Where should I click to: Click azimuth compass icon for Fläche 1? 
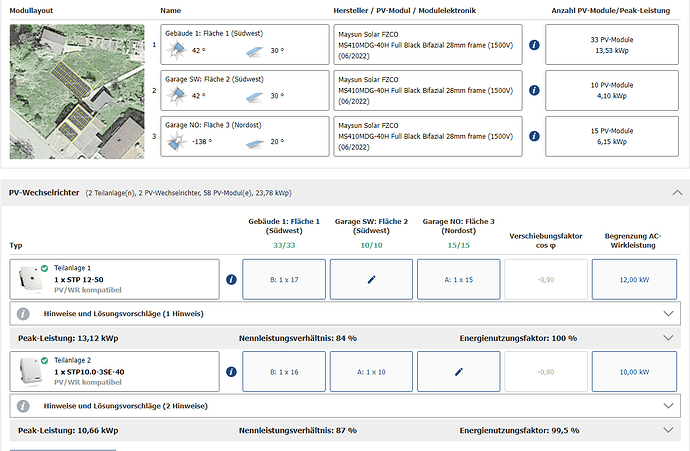tap(177, 50)
